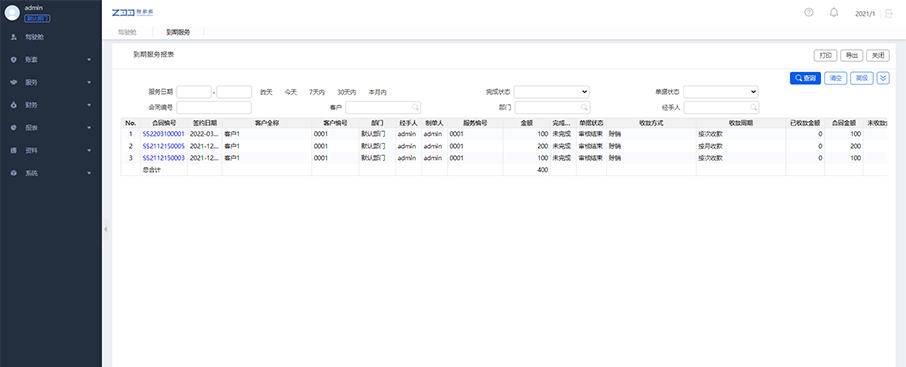Collapse the sidebar with the left-edge arrow handle
Image resolution: width=906 pixels, height=367 pixels.
pos(106,229)
